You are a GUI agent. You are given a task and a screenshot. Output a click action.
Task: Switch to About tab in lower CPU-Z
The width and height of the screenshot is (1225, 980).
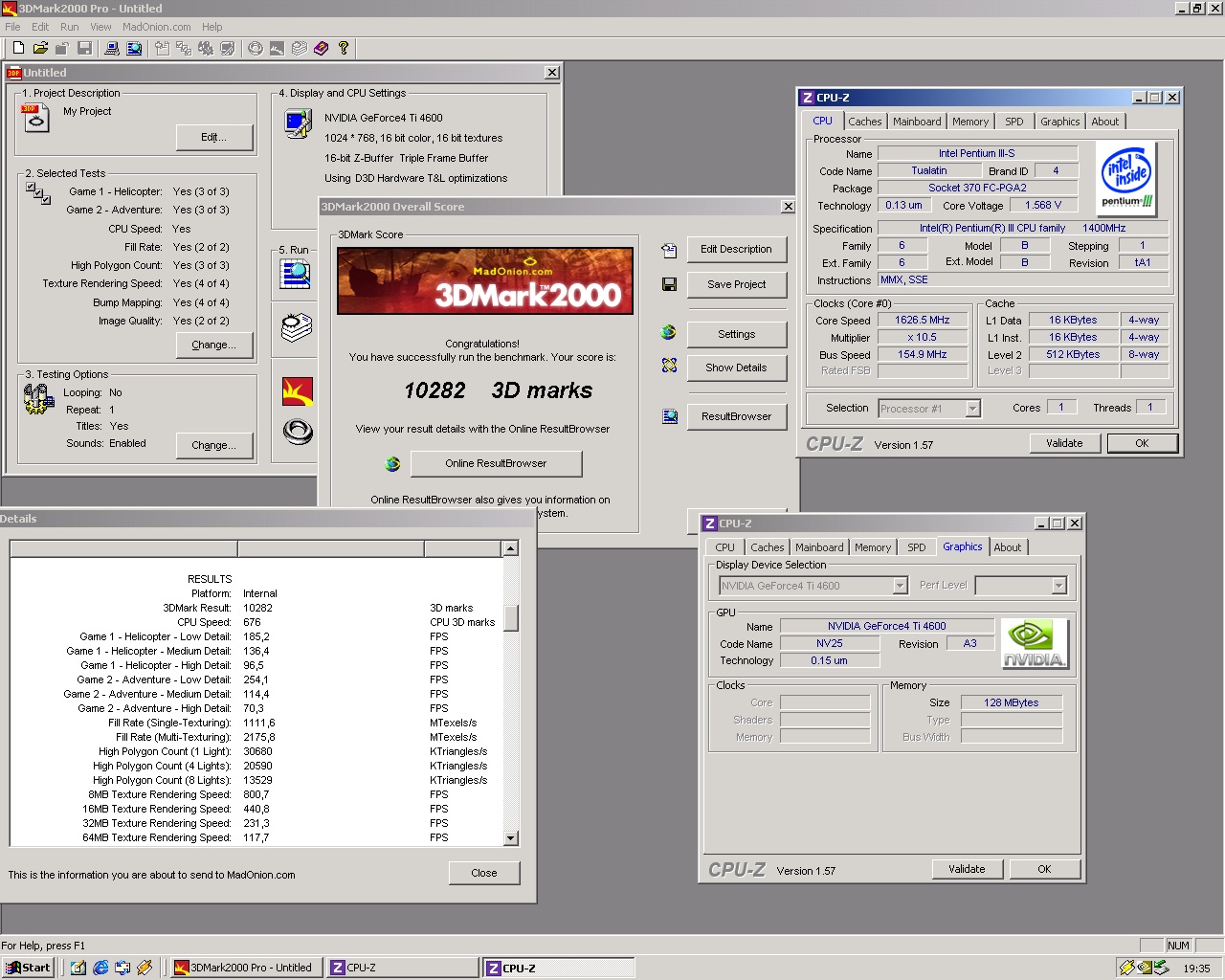click(x=1008, y=547)
